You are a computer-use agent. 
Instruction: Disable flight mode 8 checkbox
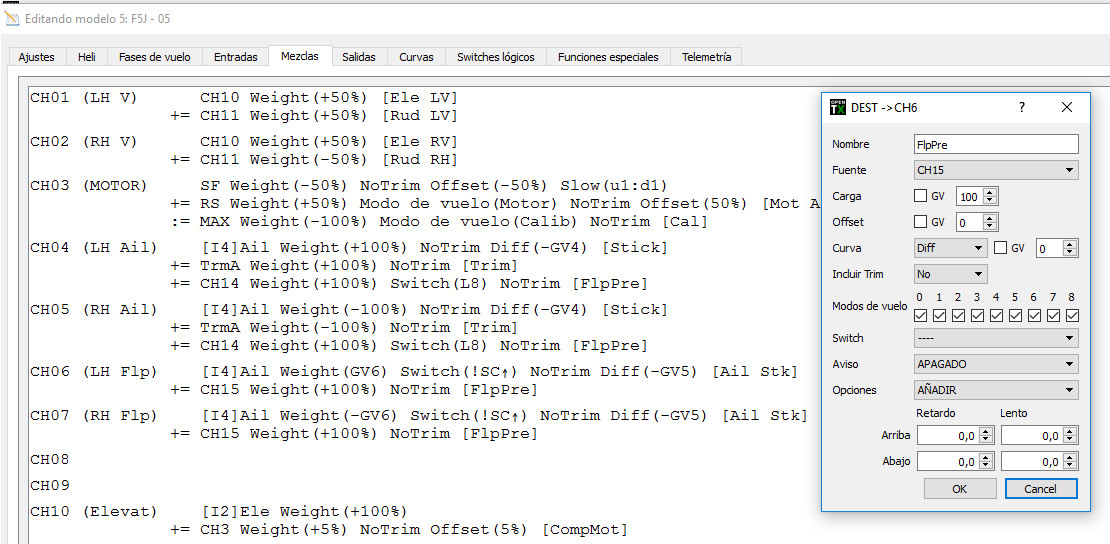coord(1072,315)
